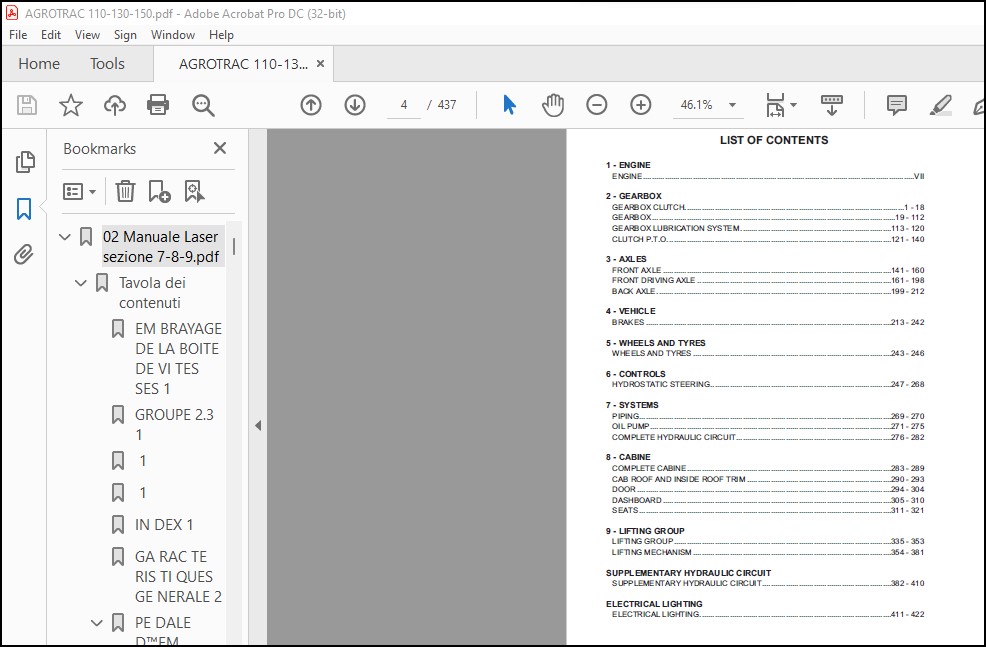Image resolution: width=986 pixels, height=647 pixels.
Task: Open the zoom percentage dropdown arrow
Action: [732, 105]
